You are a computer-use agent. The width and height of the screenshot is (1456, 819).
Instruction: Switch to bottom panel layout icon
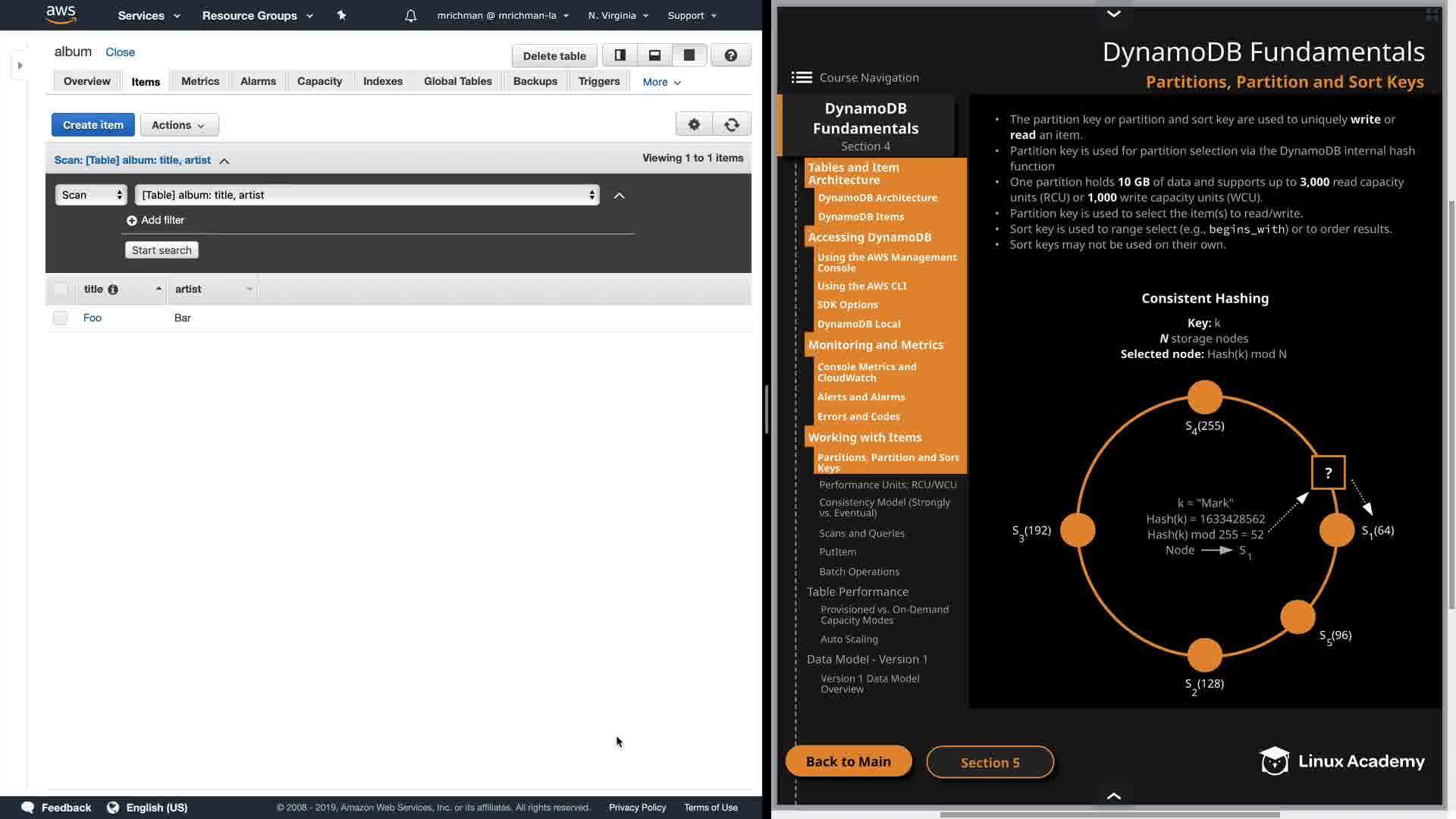pyautogui.click(x=654, y=55)
